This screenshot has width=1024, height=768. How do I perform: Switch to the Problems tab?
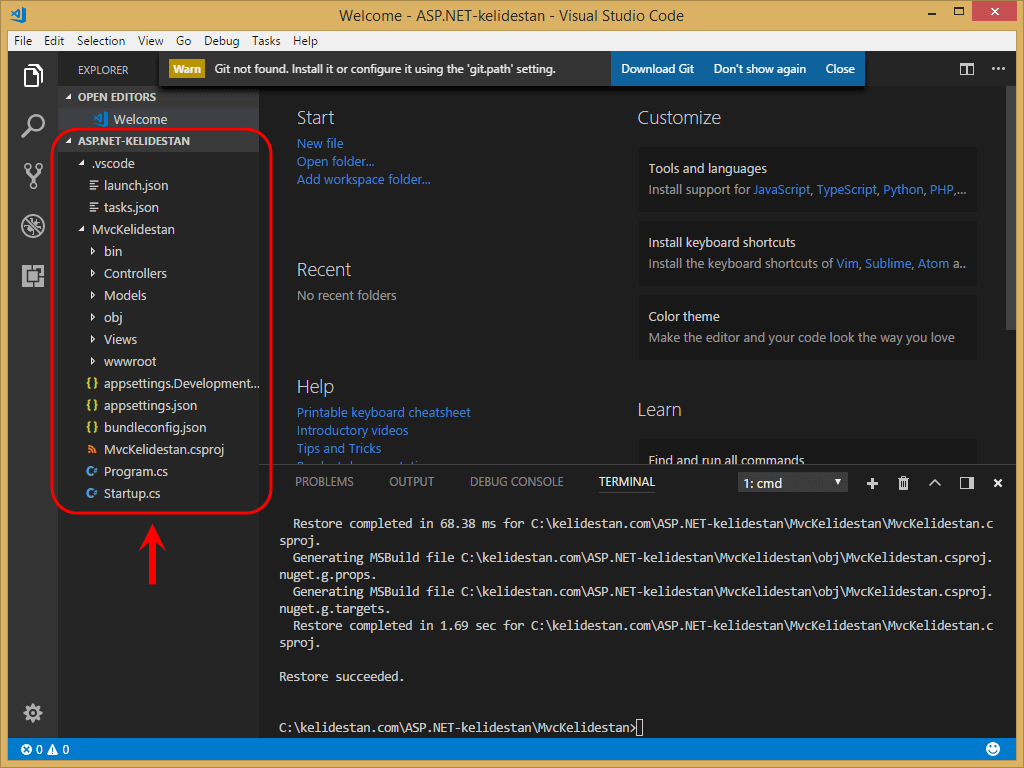[324, 482]
